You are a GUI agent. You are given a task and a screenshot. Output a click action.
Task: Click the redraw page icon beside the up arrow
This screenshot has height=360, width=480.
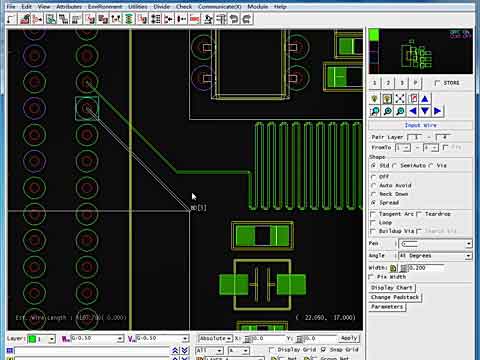(413, 99)
